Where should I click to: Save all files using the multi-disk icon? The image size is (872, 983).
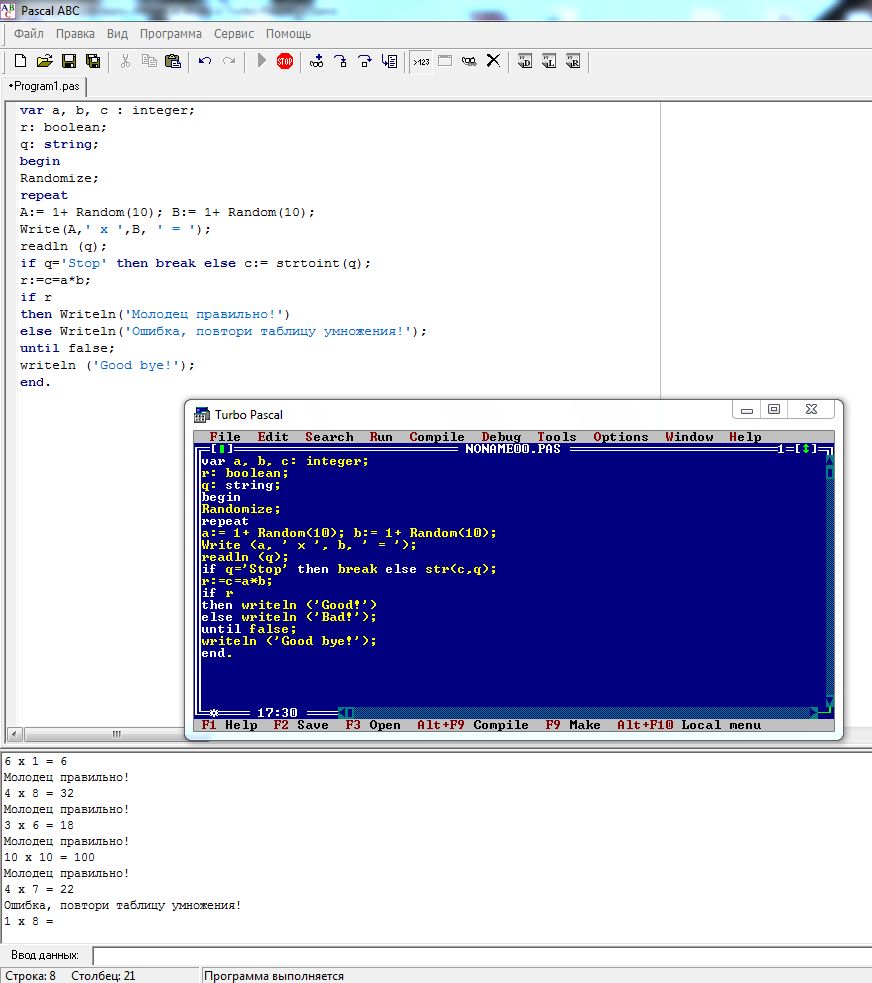(93, 61)
